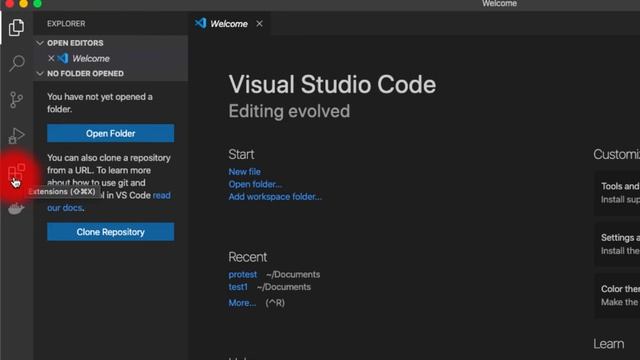Image resolution: width=640 pixels, height=360 pixels.
Task: Open the Source Control view icon
Action: point(16,99)
